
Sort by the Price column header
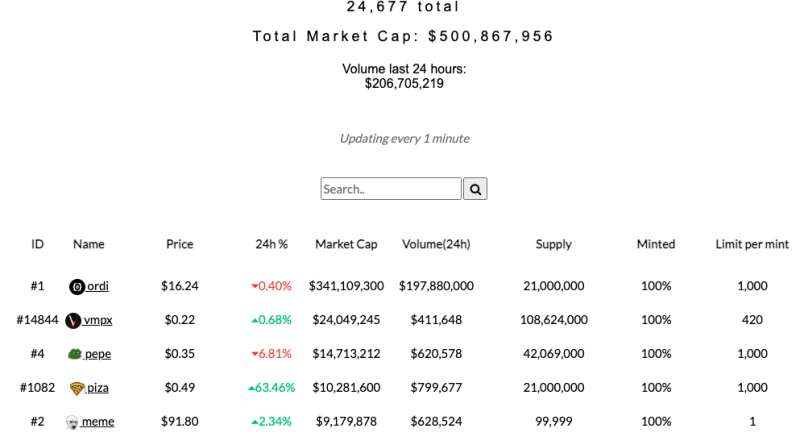180,244
